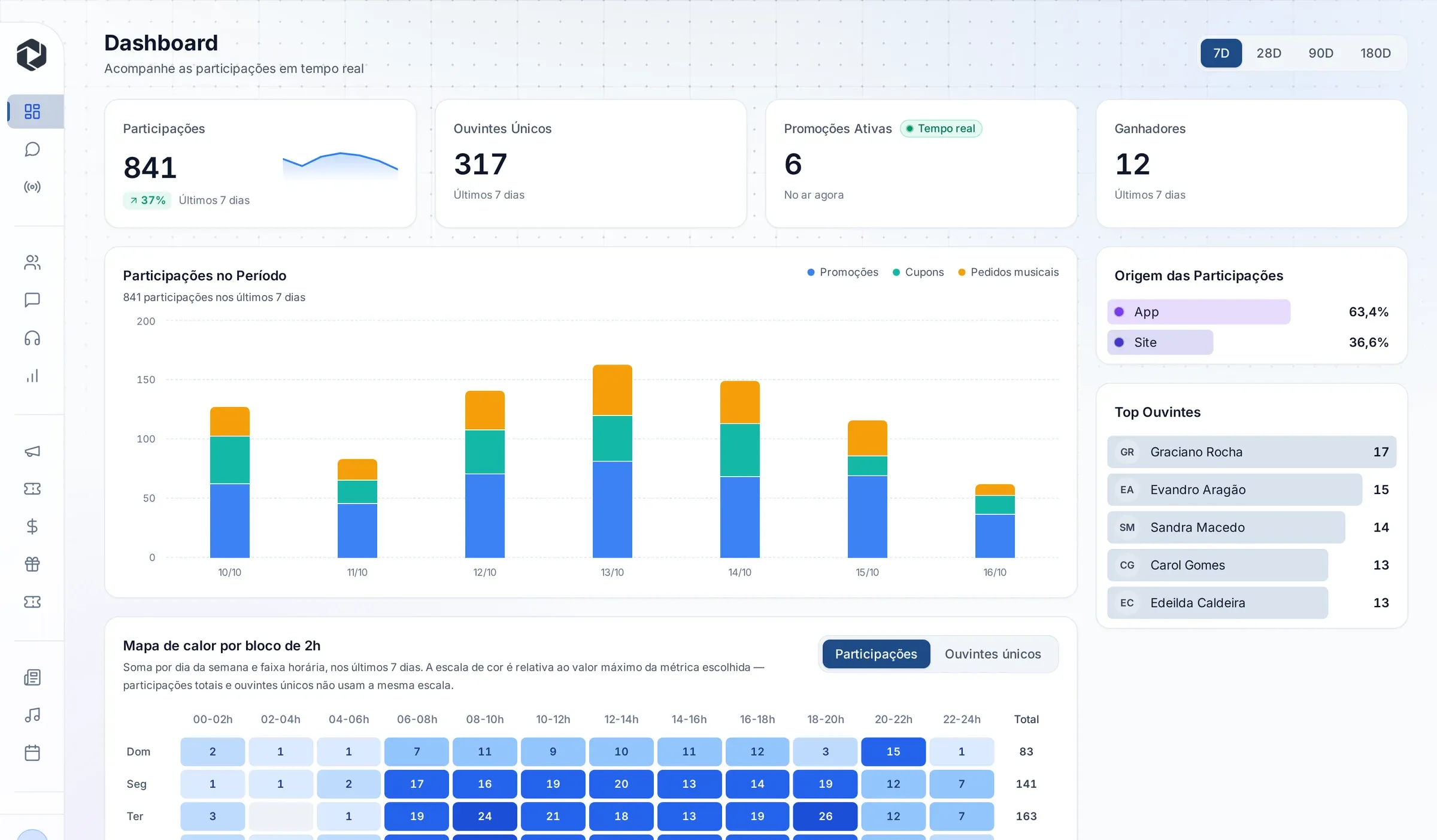Open Sandra Macedo listener row

click(x=1251, y=527)
